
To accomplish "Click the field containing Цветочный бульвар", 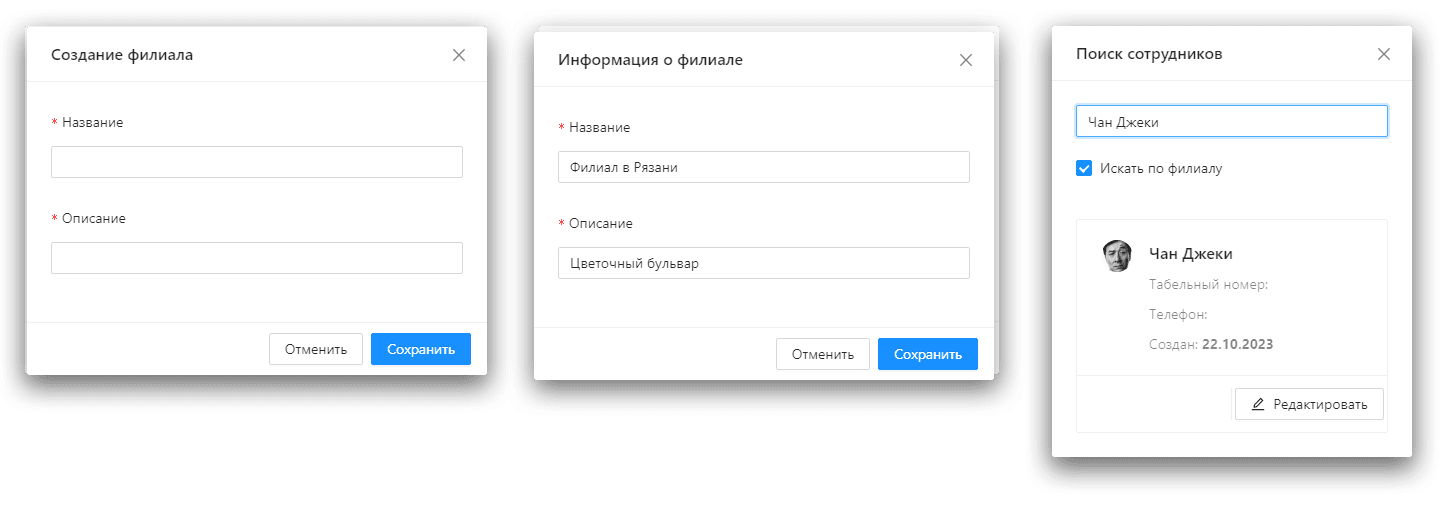I will click(764, 263).
